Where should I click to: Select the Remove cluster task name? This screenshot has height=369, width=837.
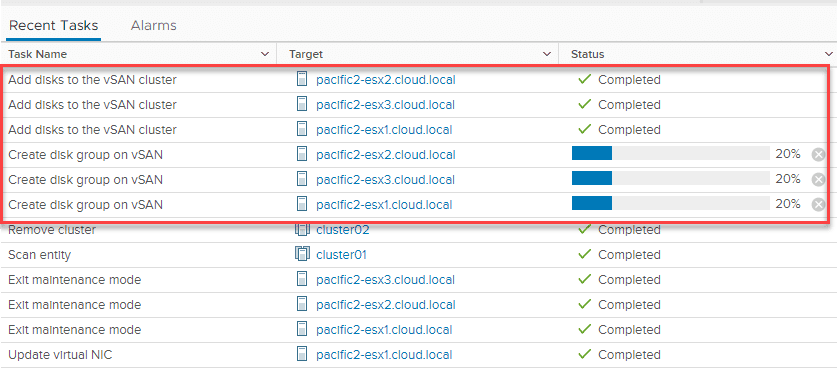click(52, 230)
